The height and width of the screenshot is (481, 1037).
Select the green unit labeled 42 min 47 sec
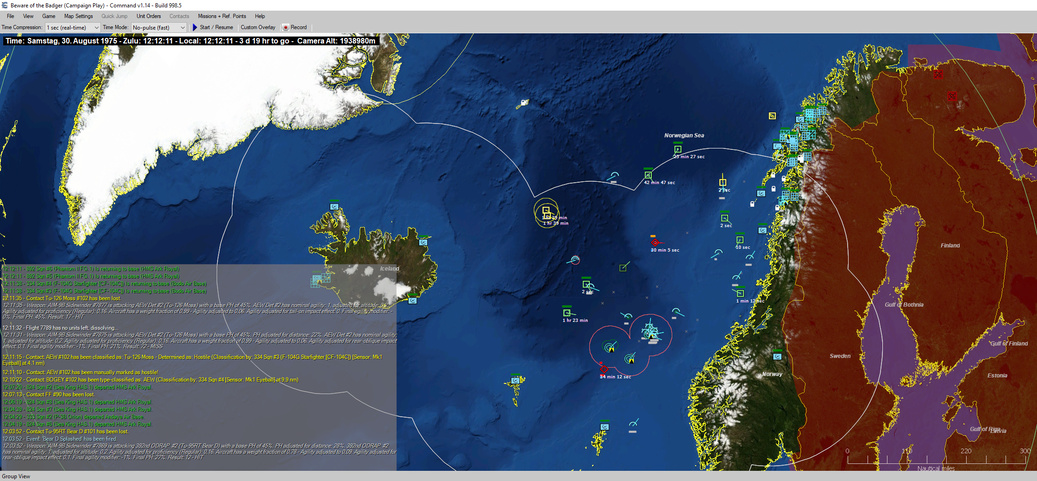tap(649, 174)
